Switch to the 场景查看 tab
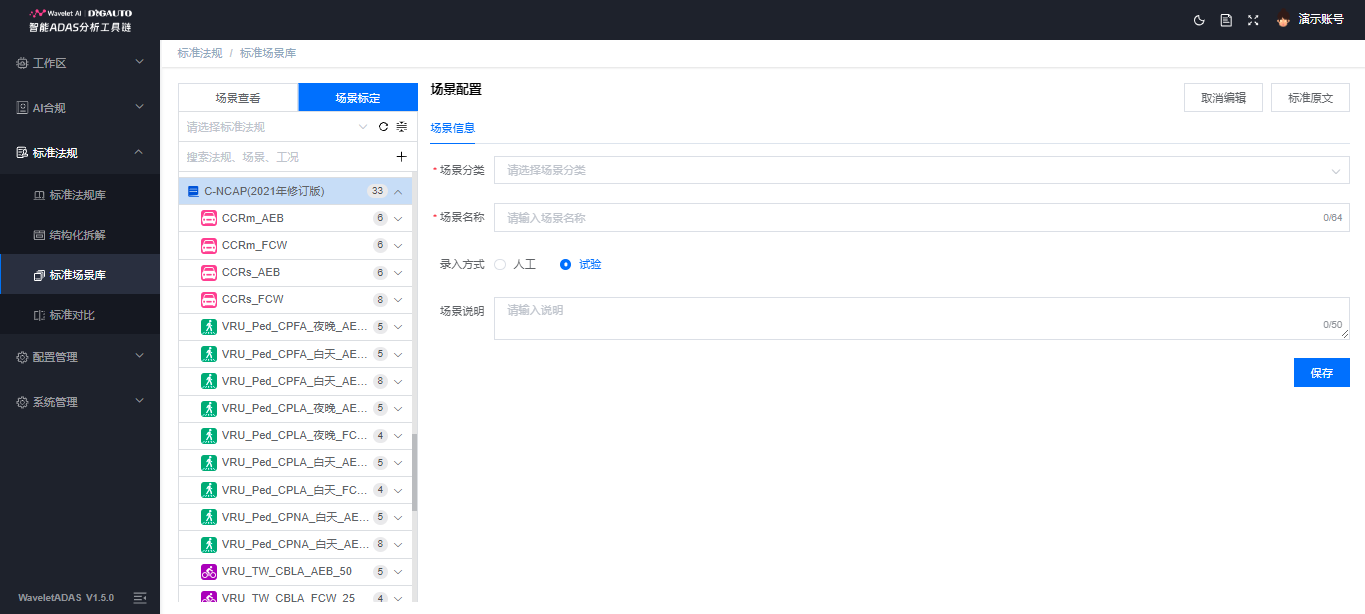This screenshot has height=614, width=1365. coord(238,98)
